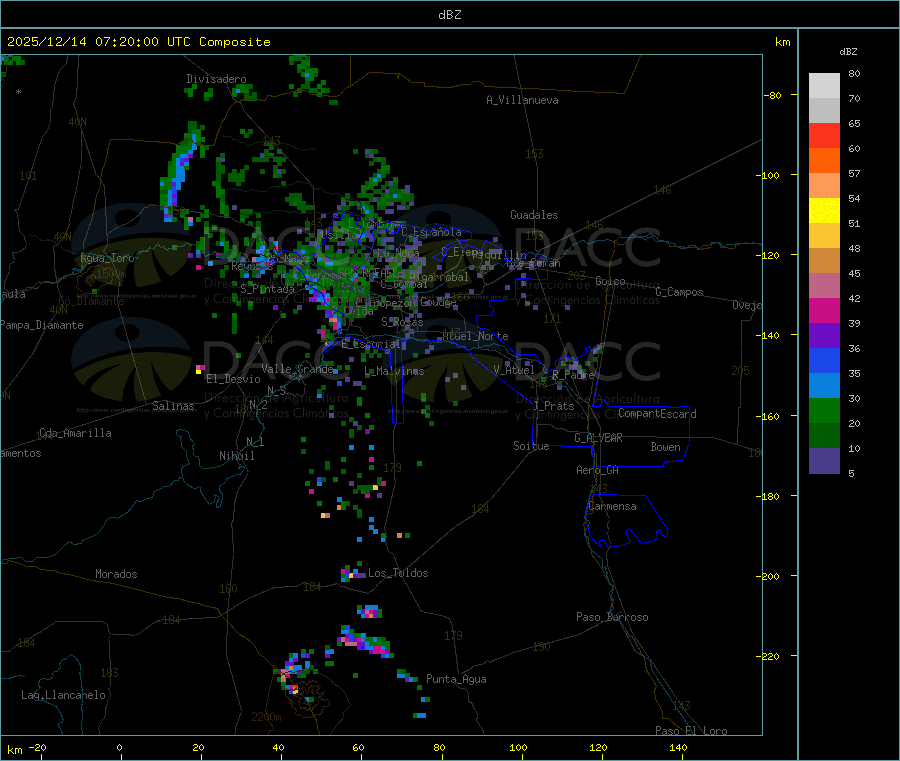
Task: Click the dBZ title at top
Action: [x=449, y=15]
